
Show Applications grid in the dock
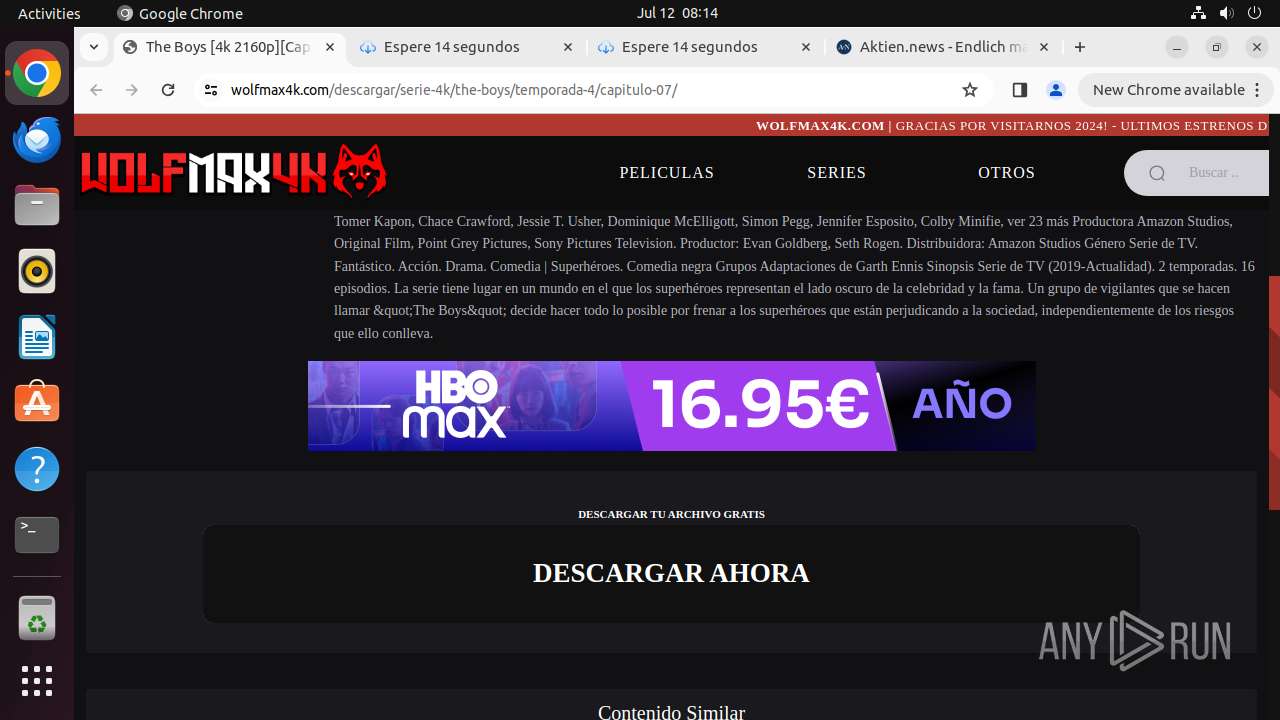click(37, 681)
